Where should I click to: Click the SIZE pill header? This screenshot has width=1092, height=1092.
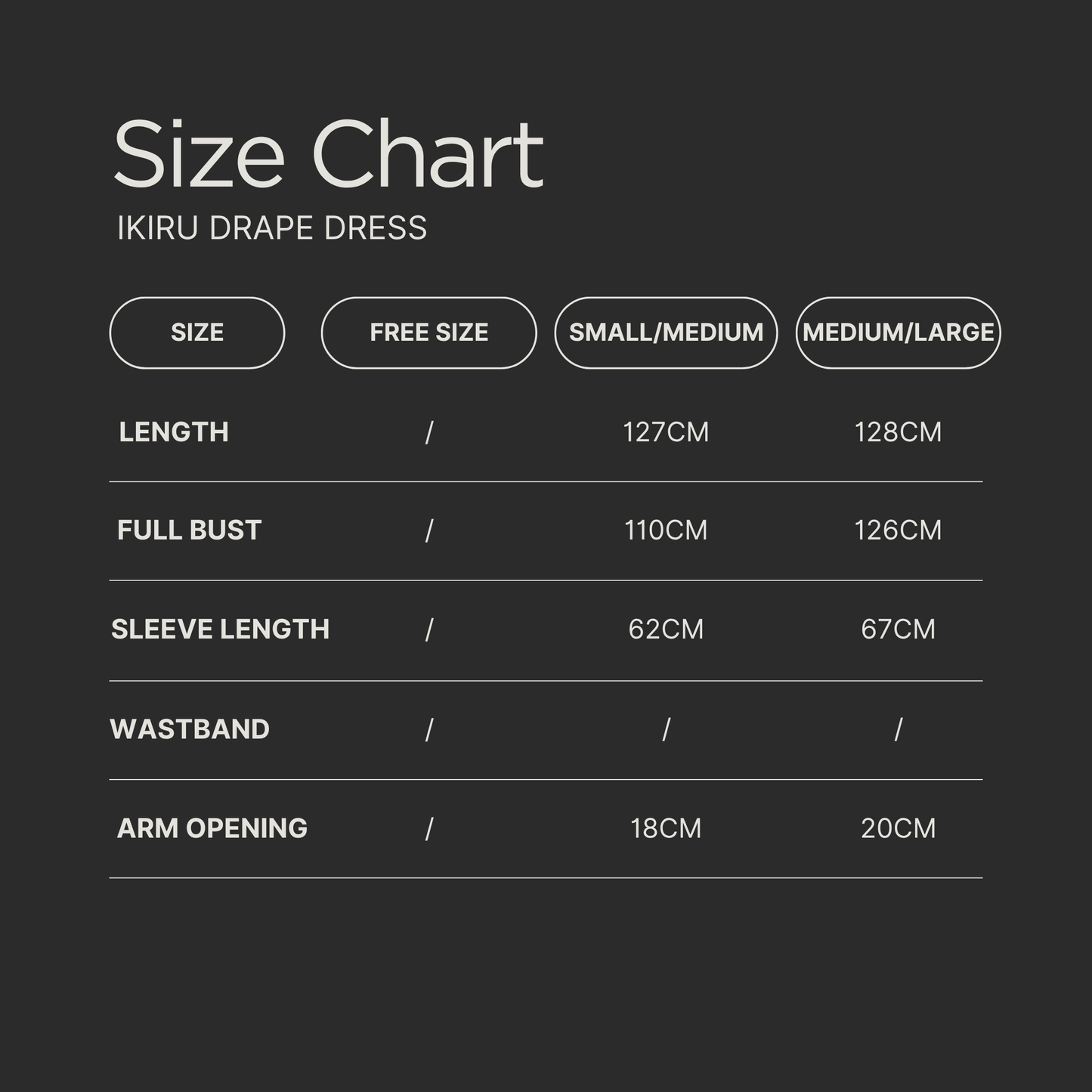pyautogui.click(x=197, y=333)
